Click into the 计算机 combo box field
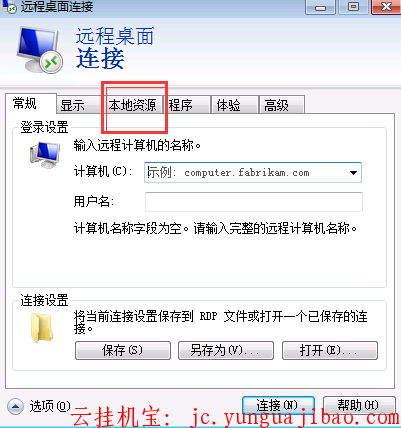Viewport: 401px width, 428px height. coord(253,173)
